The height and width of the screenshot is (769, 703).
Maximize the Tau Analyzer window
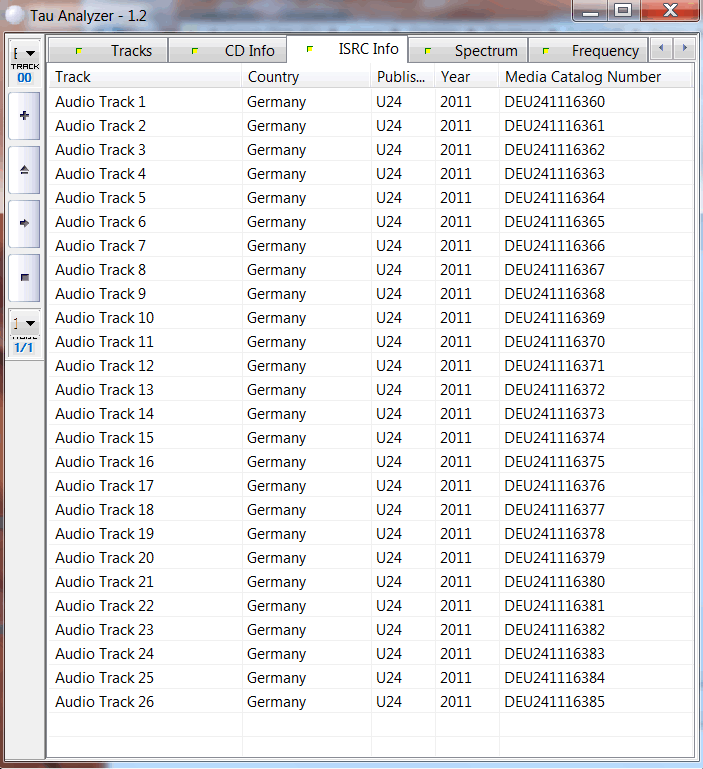(x=622, y=11)
